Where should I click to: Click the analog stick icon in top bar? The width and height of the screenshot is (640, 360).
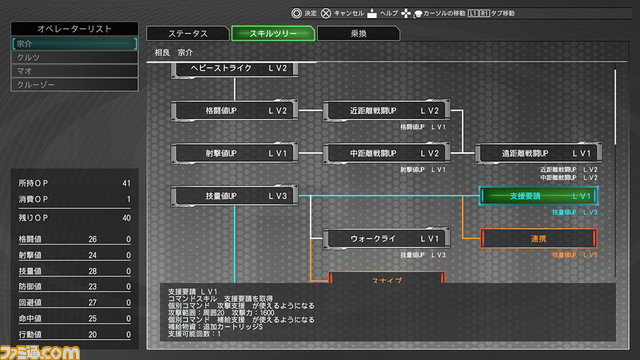[x=418, y=14]
